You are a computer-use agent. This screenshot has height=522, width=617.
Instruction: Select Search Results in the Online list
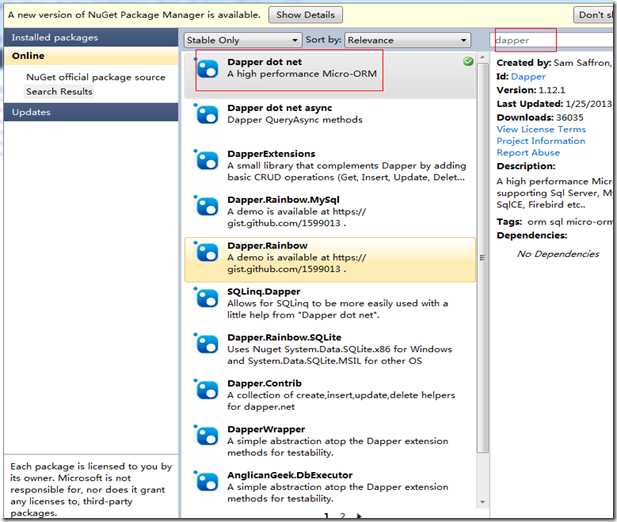[59, 91]
